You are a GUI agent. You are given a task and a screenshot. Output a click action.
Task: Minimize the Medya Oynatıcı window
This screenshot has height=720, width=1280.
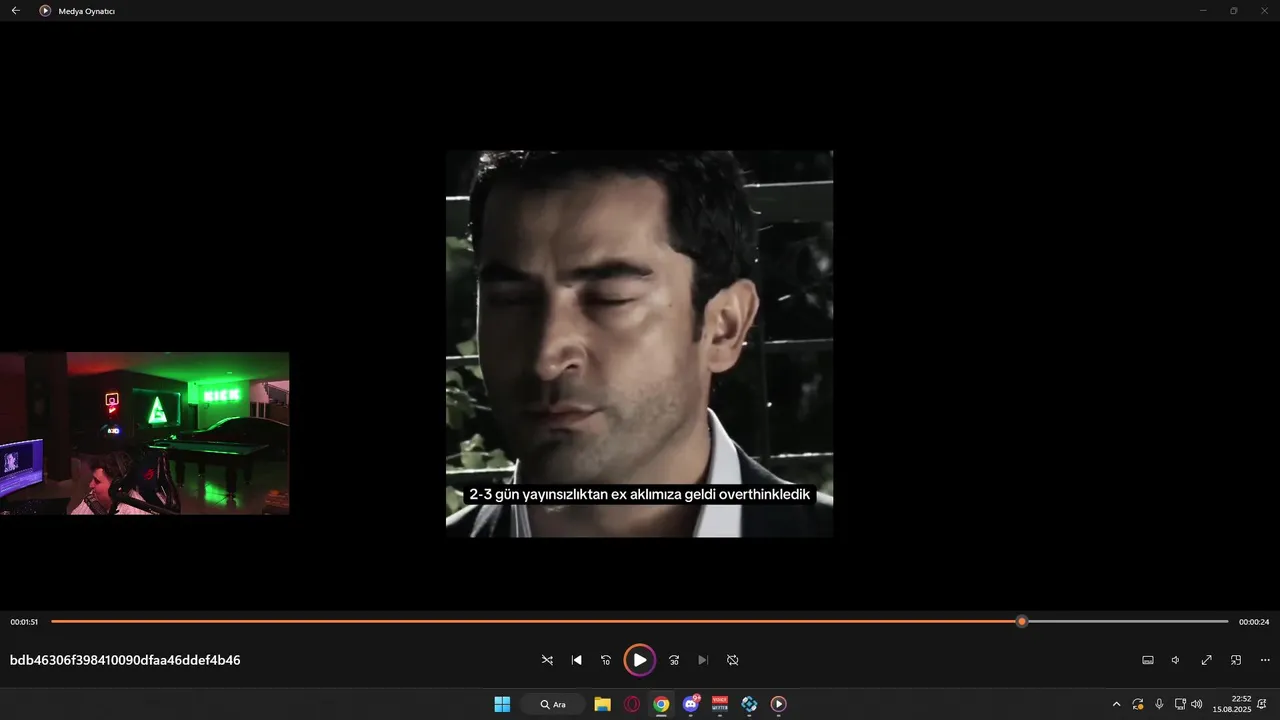pos(1203,10)
